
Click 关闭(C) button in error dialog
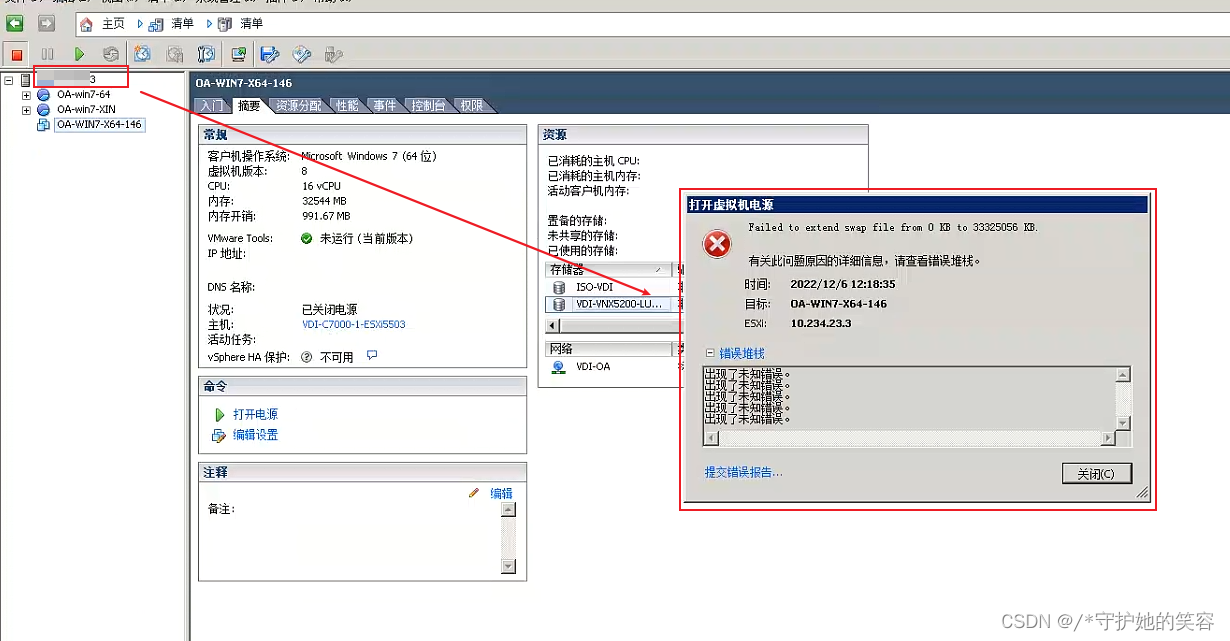tap(1096, 473)
